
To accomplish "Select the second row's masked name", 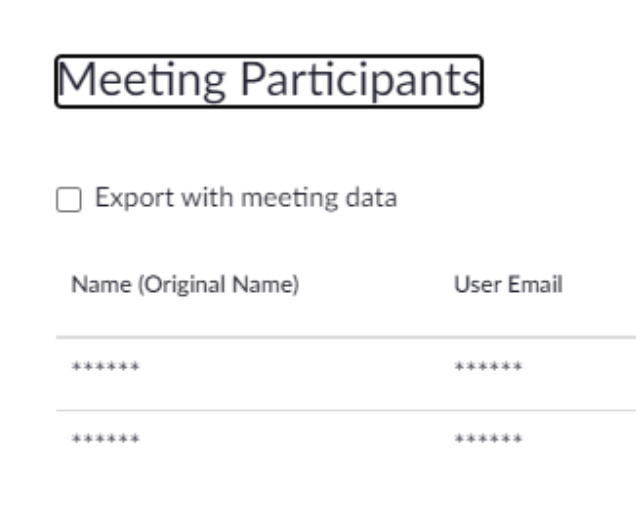I will 105,439.
